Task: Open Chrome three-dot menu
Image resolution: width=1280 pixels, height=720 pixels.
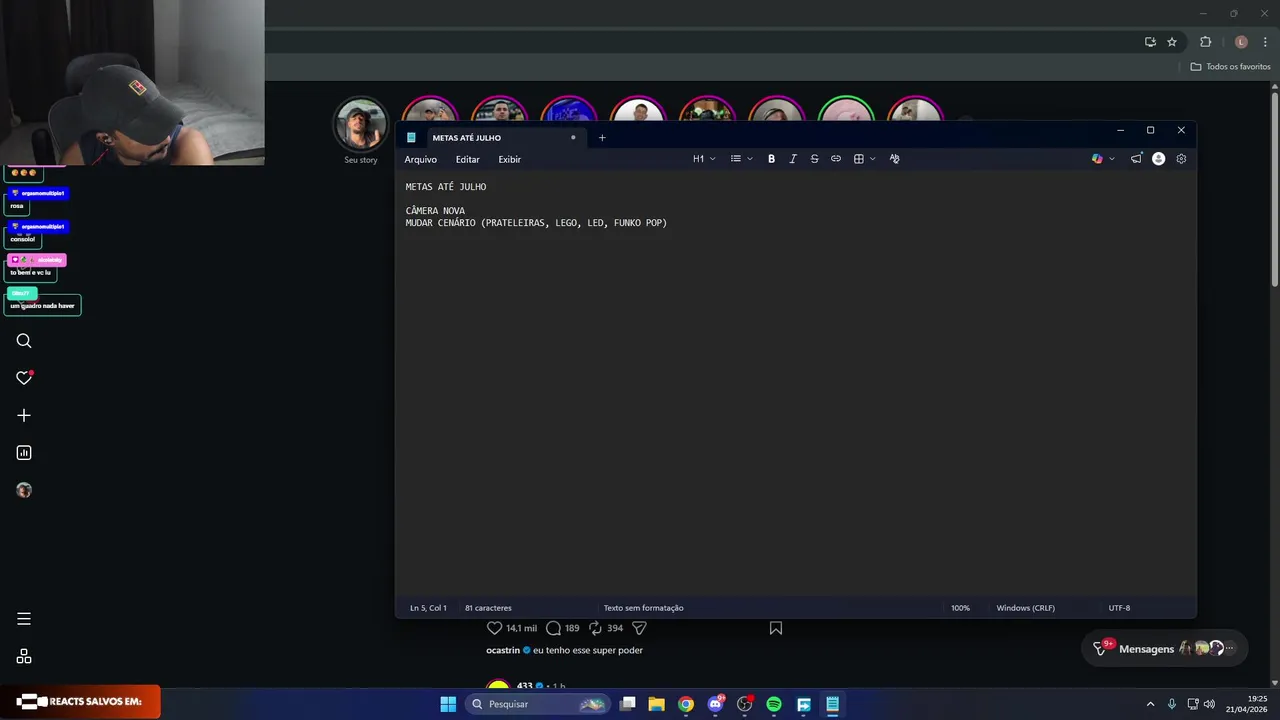Action: pyautogui.click(x=1265, y=42)
